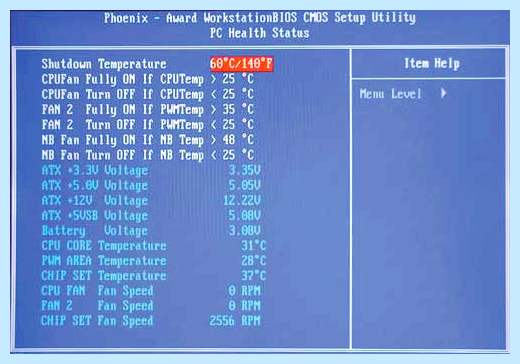The width and height of the screenshot is (520, 364).
Task: Select the Shutdown Temperature label
Action: click(x=104, y=64)
